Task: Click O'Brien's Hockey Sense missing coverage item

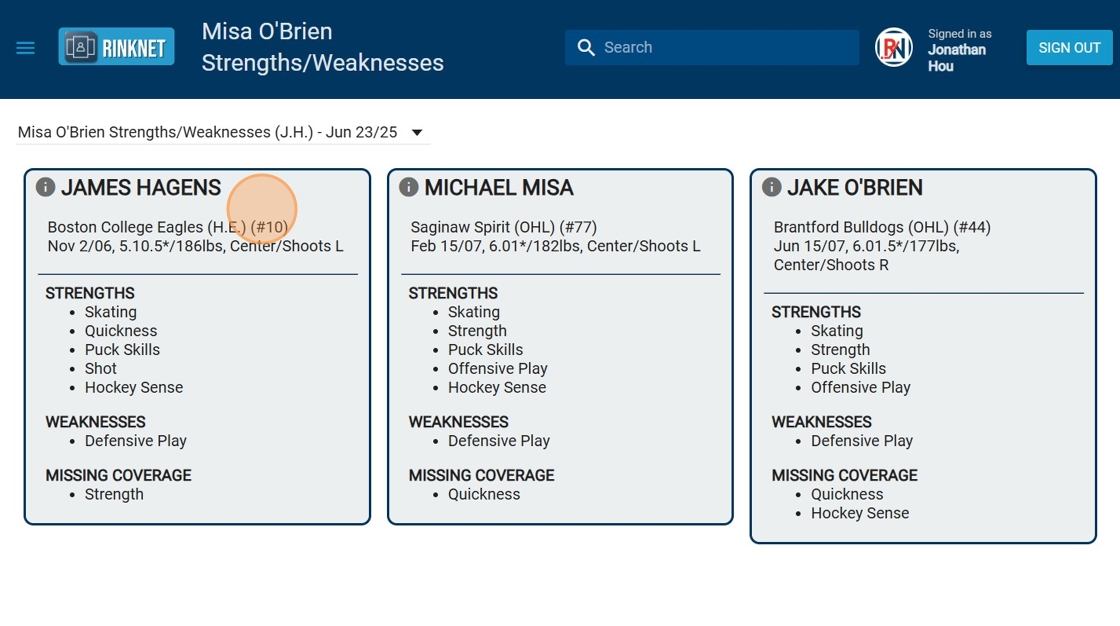Action: point(860,513)
